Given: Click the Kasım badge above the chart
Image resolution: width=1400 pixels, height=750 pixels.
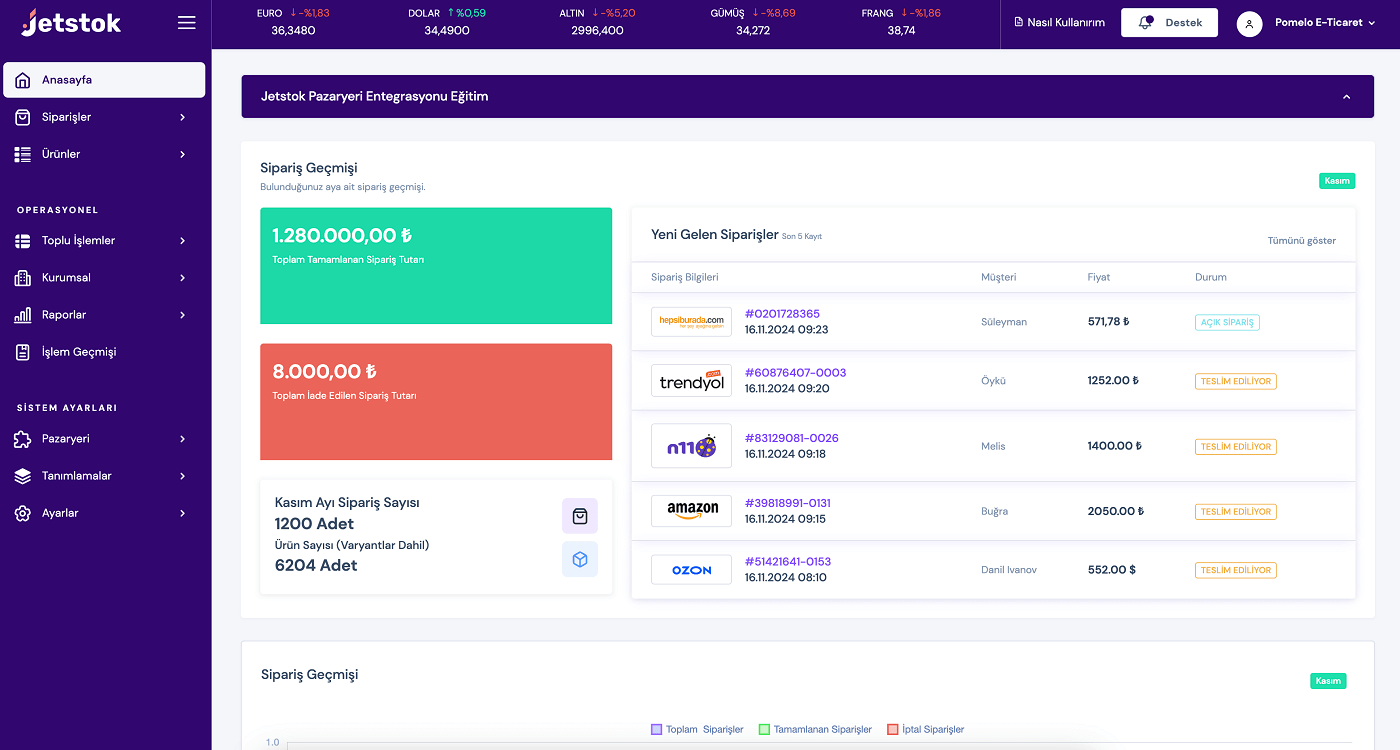Looking at the screenshot, I should pyautogui.click(x=1328, y=681).
